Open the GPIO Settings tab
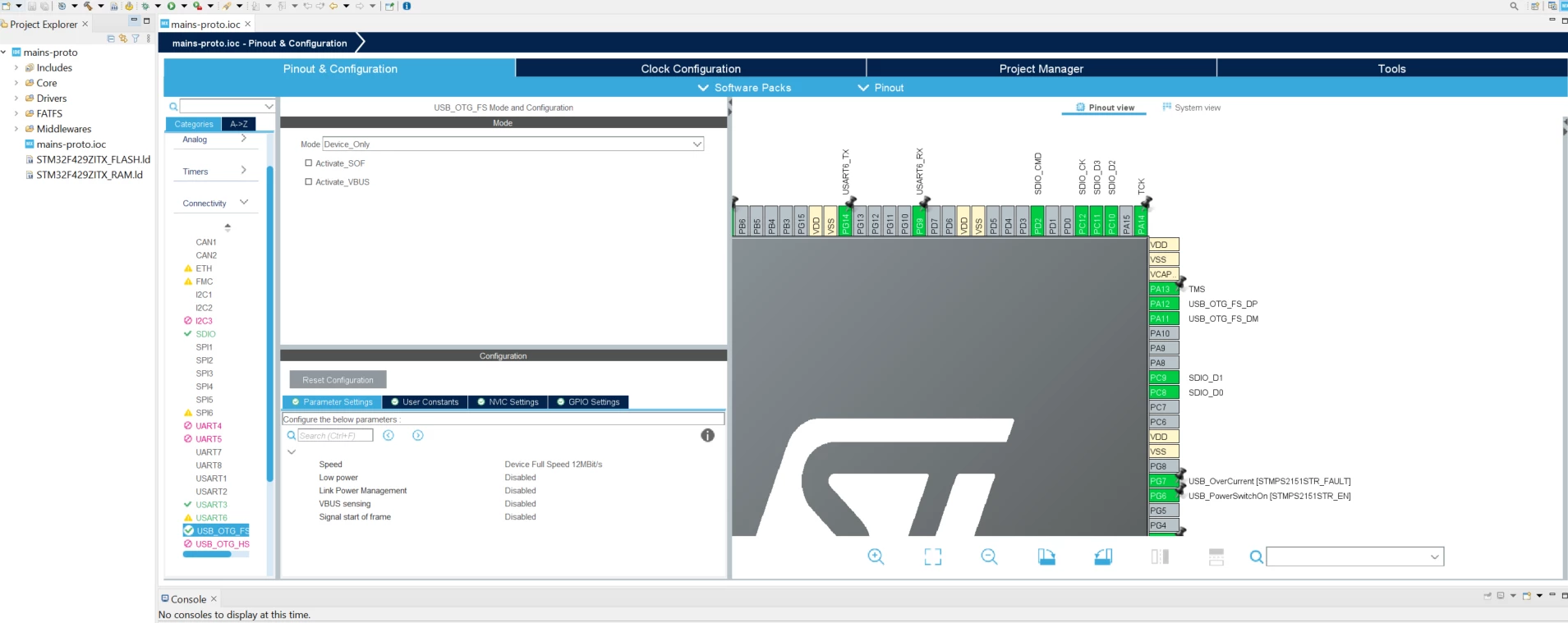1568x623 pixels. tap(588, 402)
